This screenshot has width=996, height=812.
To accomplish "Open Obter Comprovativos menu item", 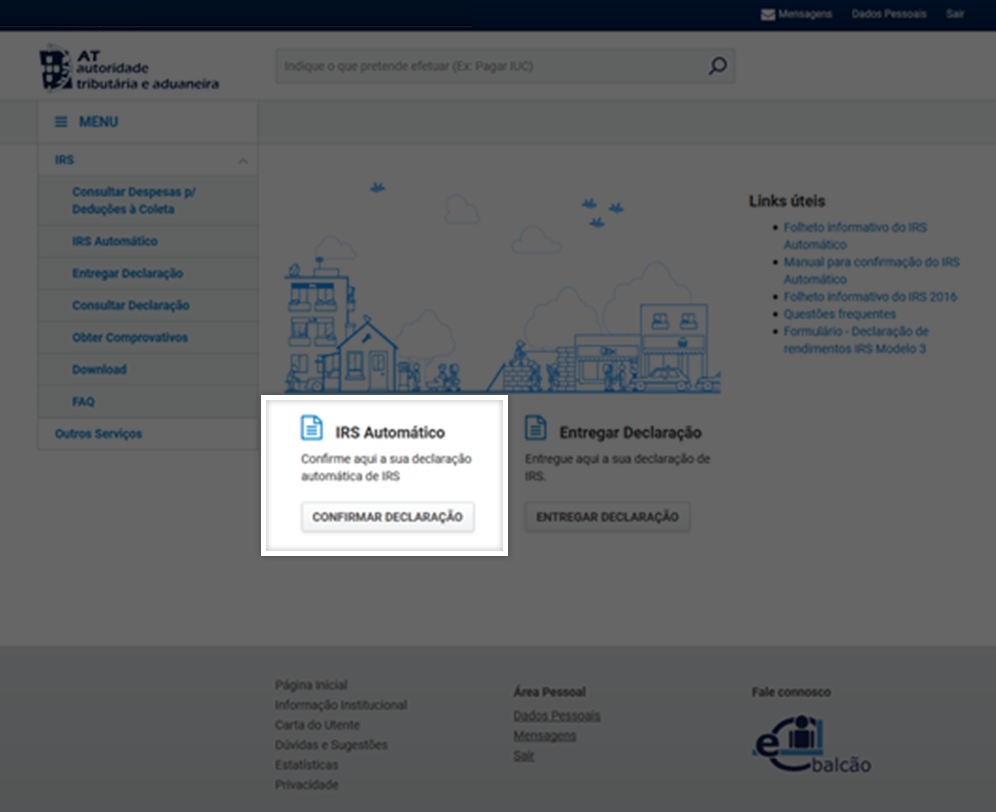I will (x=130, y=338).
